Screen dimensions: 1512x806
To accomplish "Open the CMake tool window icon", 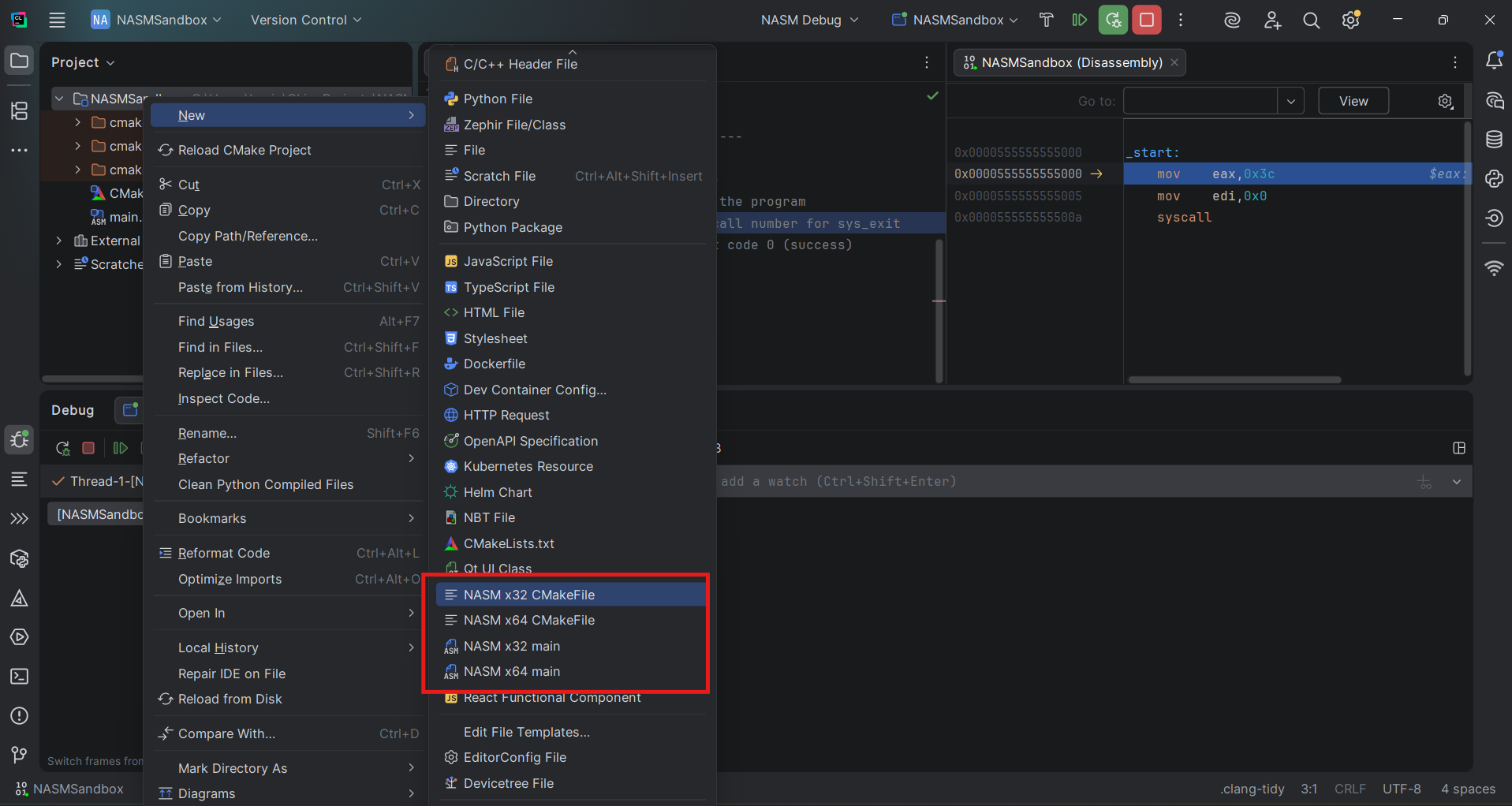I will [x=19, y=598].
